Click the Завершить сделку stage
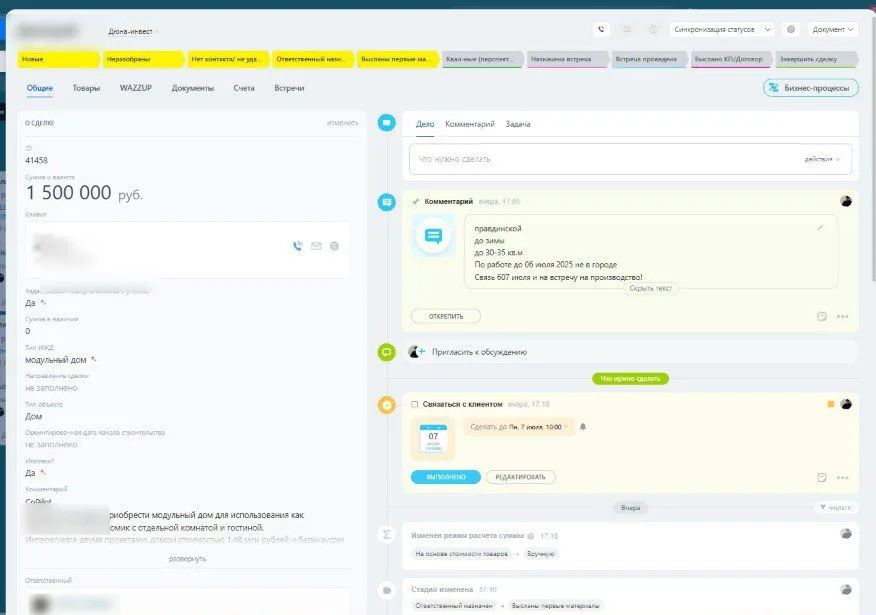The image size is (876, 615). pyautogui.click(x=815, y=59)
